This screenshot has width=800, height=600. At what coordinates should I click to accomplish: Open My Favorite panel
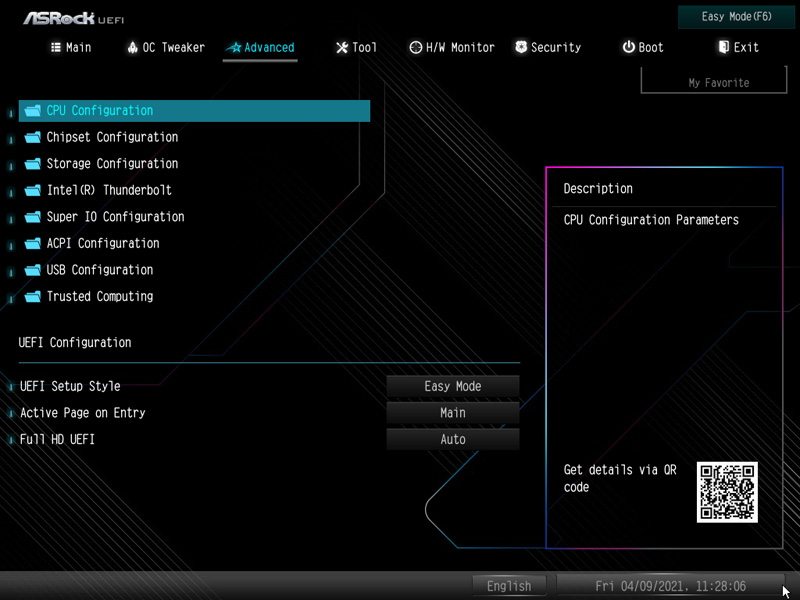[714, 82]
